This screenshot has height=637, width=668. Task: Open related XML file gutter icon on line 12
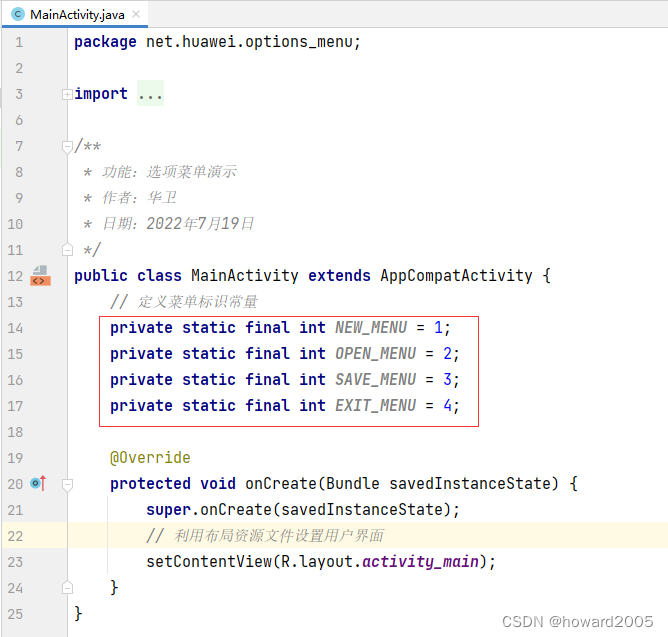point(40,276)
